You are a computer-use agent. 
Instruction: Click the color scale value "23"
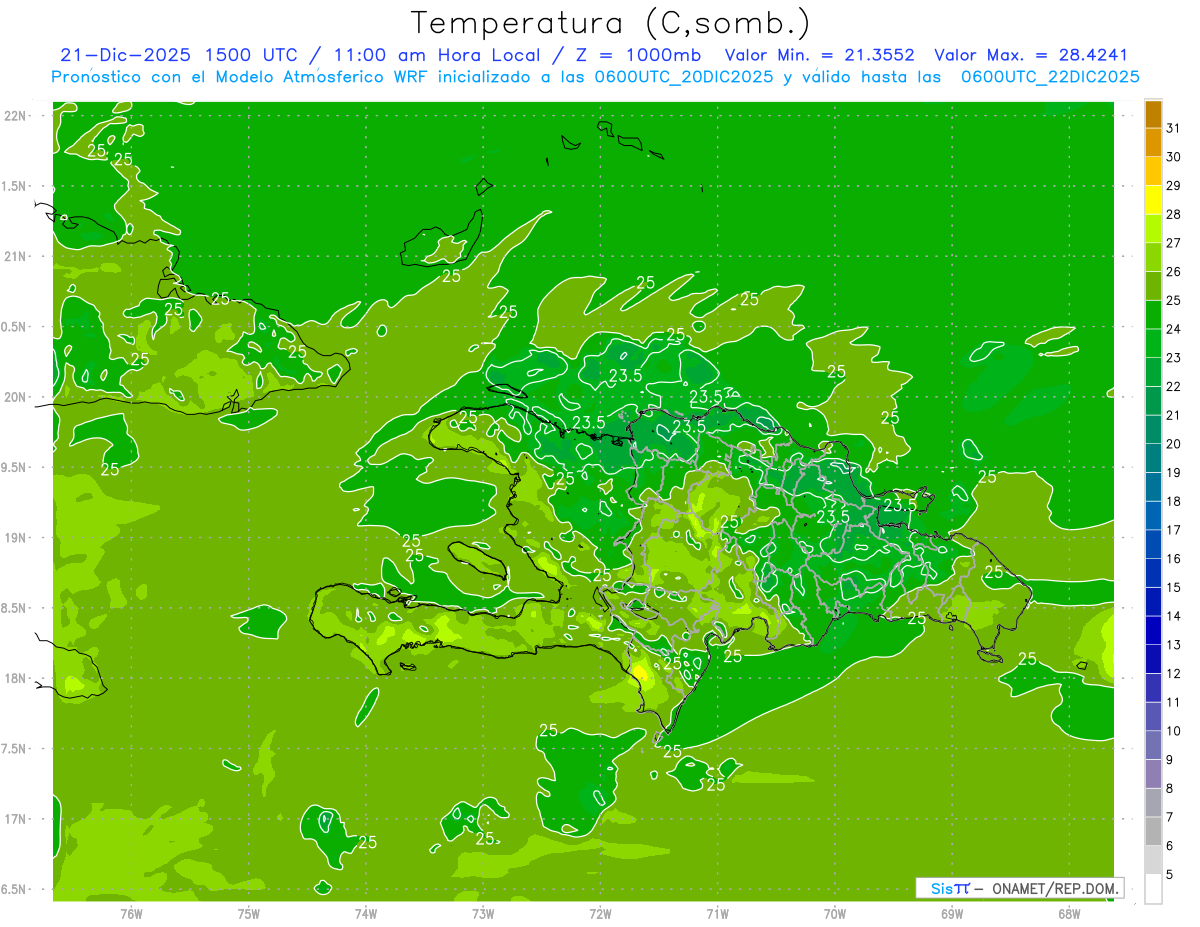1173,358
